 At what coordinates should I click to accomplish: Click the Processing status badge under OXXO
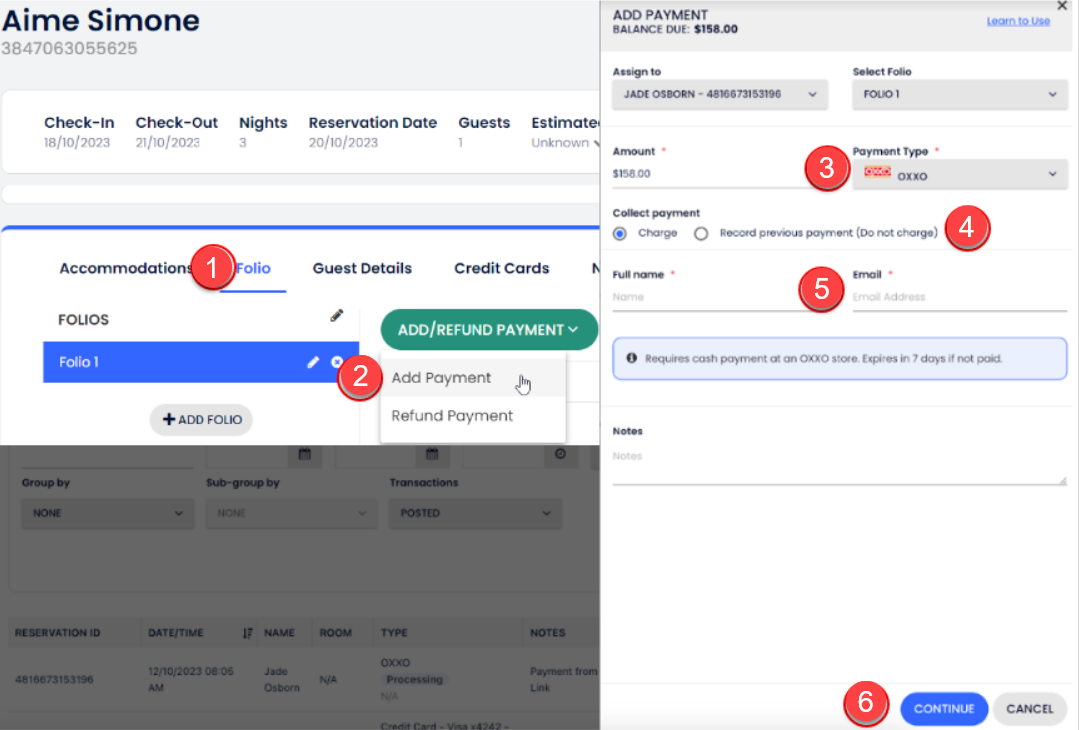[414, 679]
